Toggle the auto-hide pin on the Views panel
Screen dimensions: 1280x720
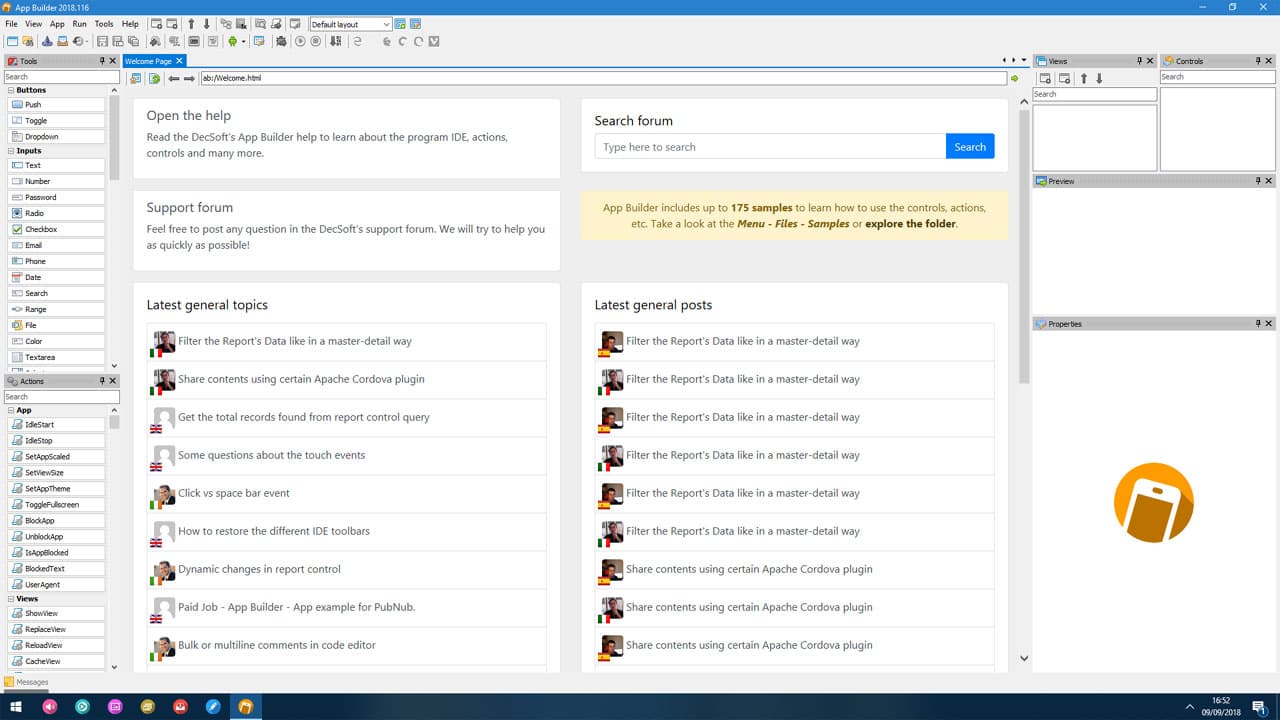[x=1140, y=60]
